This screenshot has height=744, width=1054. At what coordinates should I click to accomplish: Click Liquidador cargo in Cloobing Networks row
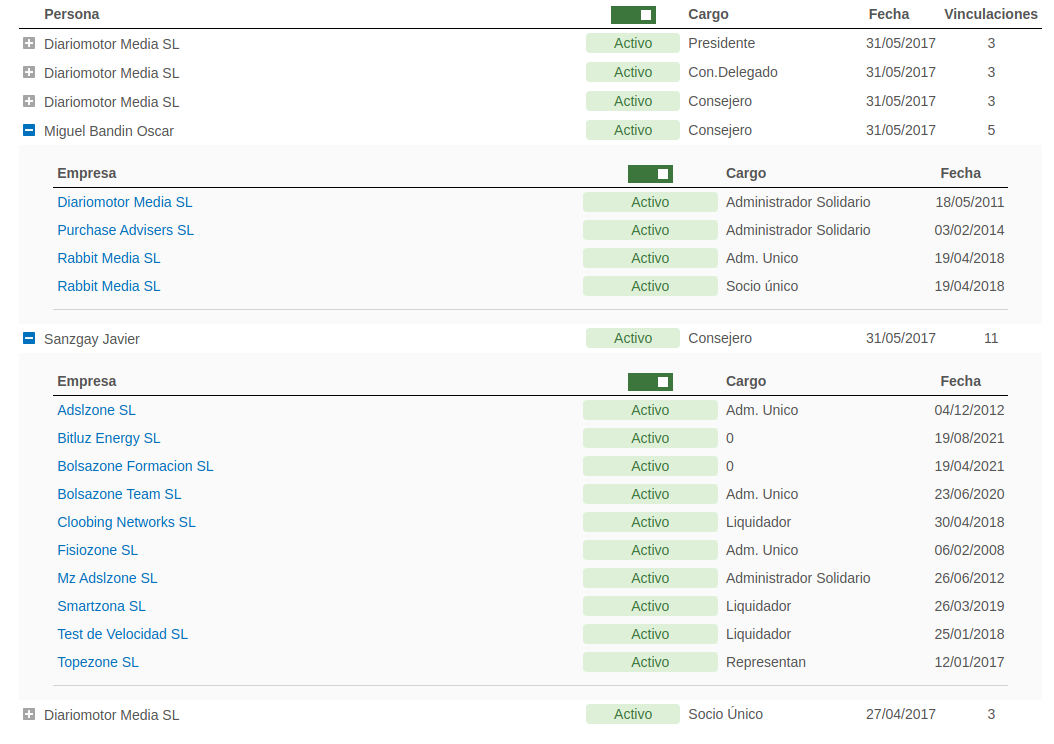point(758,522)
